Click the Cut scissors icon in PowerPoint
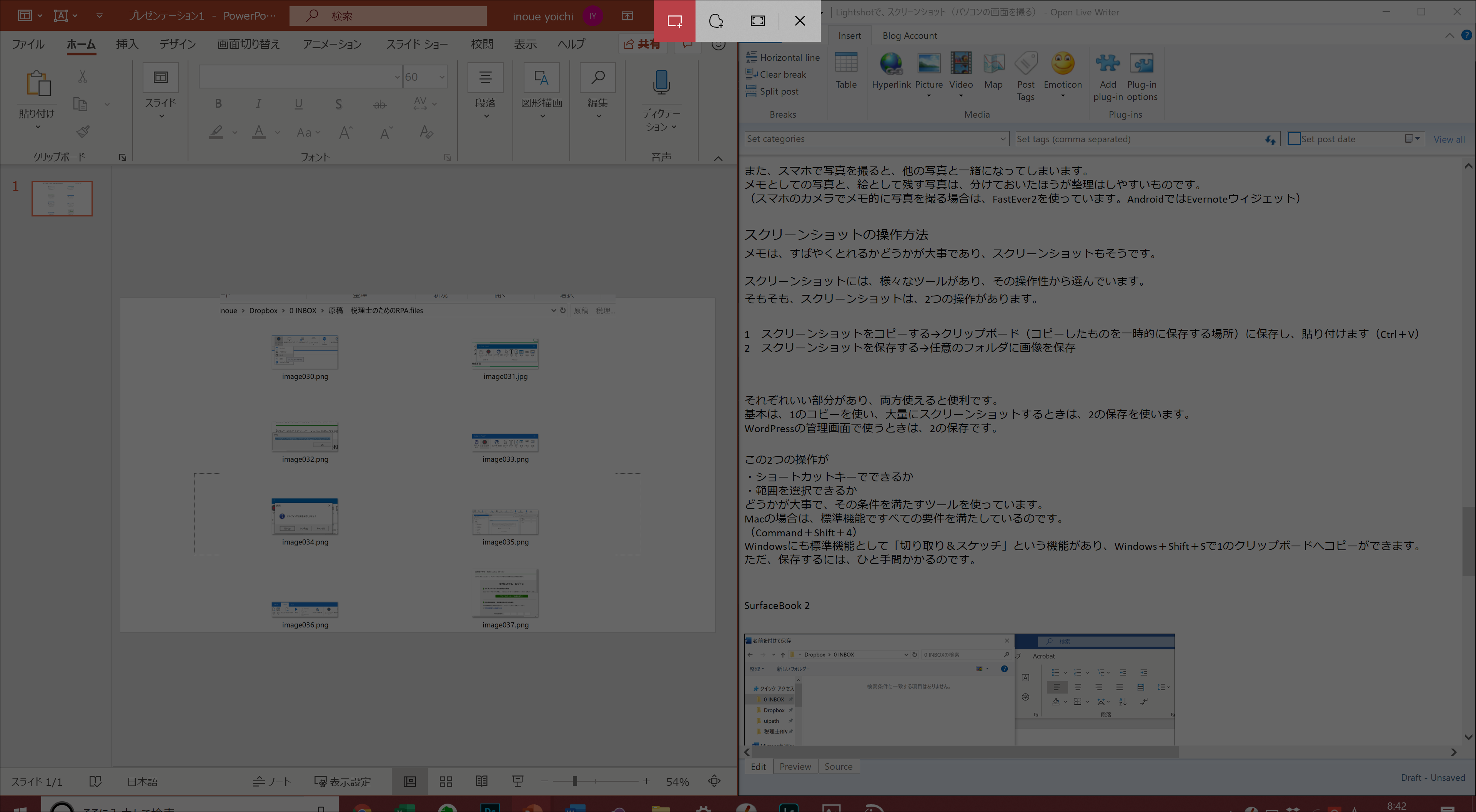 point(83,76)
